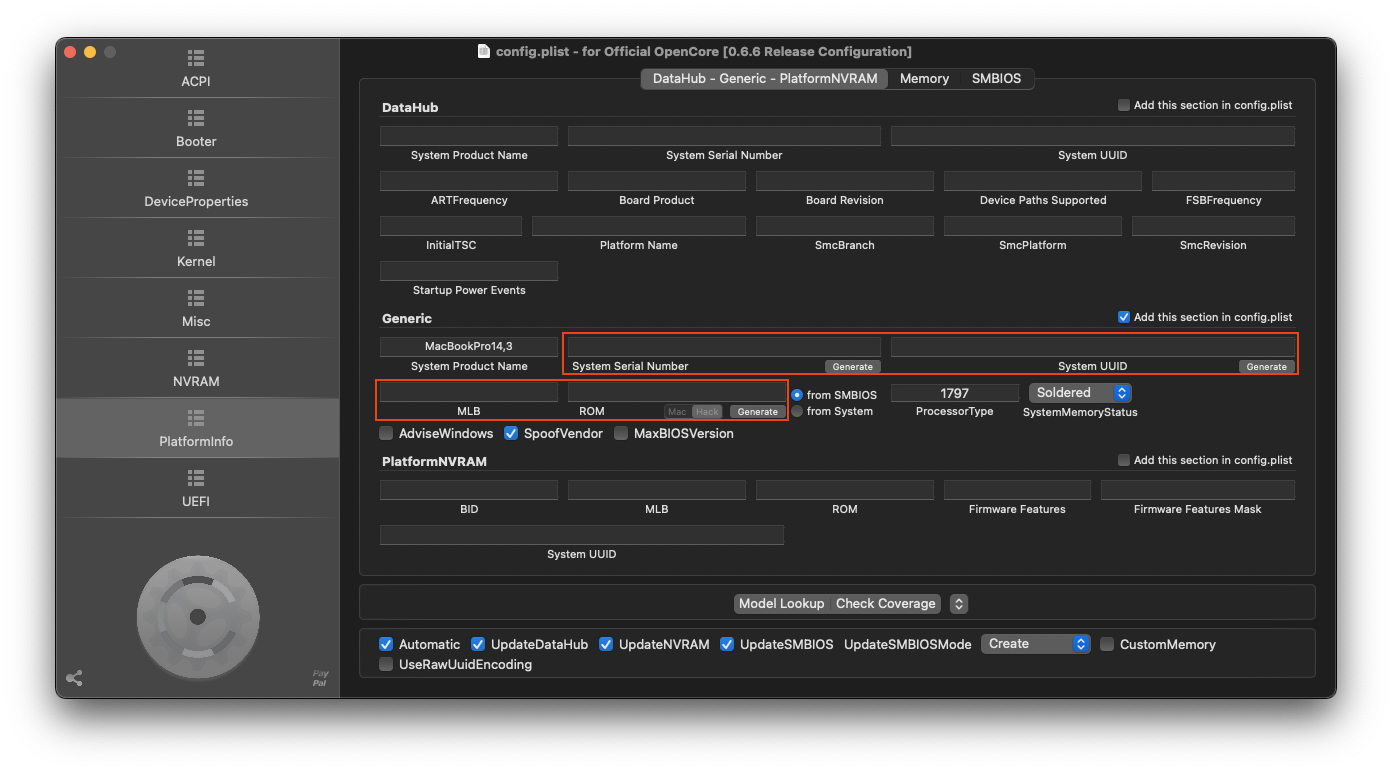
Task: Open the Misc section
Action: pos(196,308)
